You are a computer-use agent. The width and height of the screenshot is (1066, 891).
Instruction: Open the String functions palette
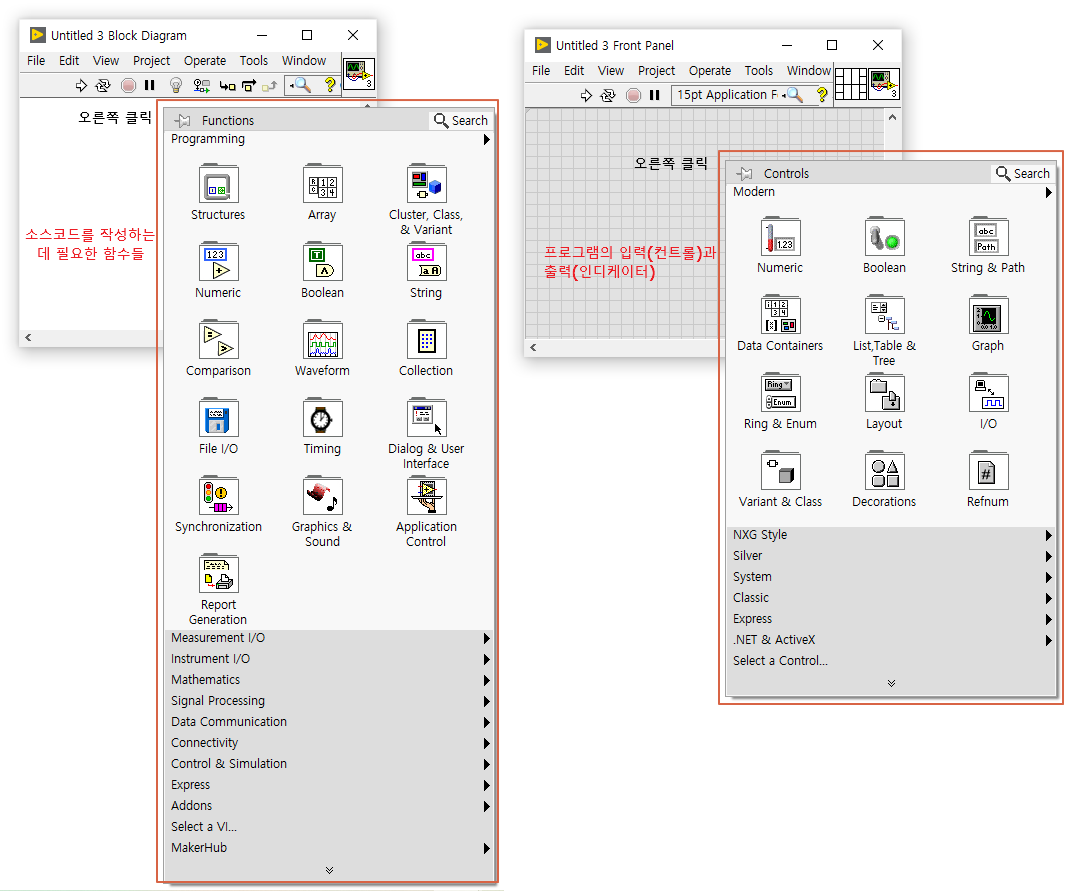(x=426, y=262)
